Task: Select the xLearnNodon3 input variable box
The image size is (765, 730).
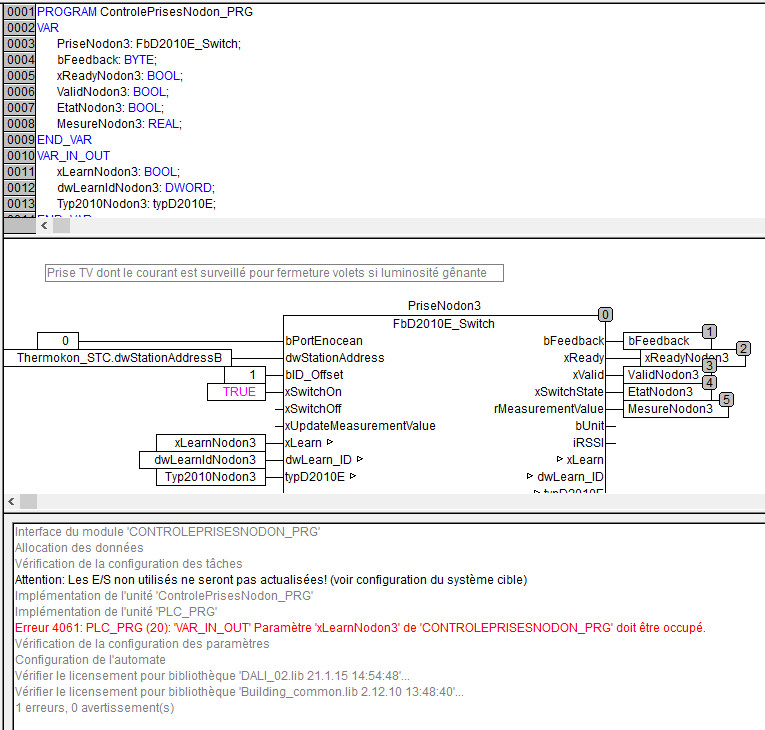Action: (x=211, y=443)
